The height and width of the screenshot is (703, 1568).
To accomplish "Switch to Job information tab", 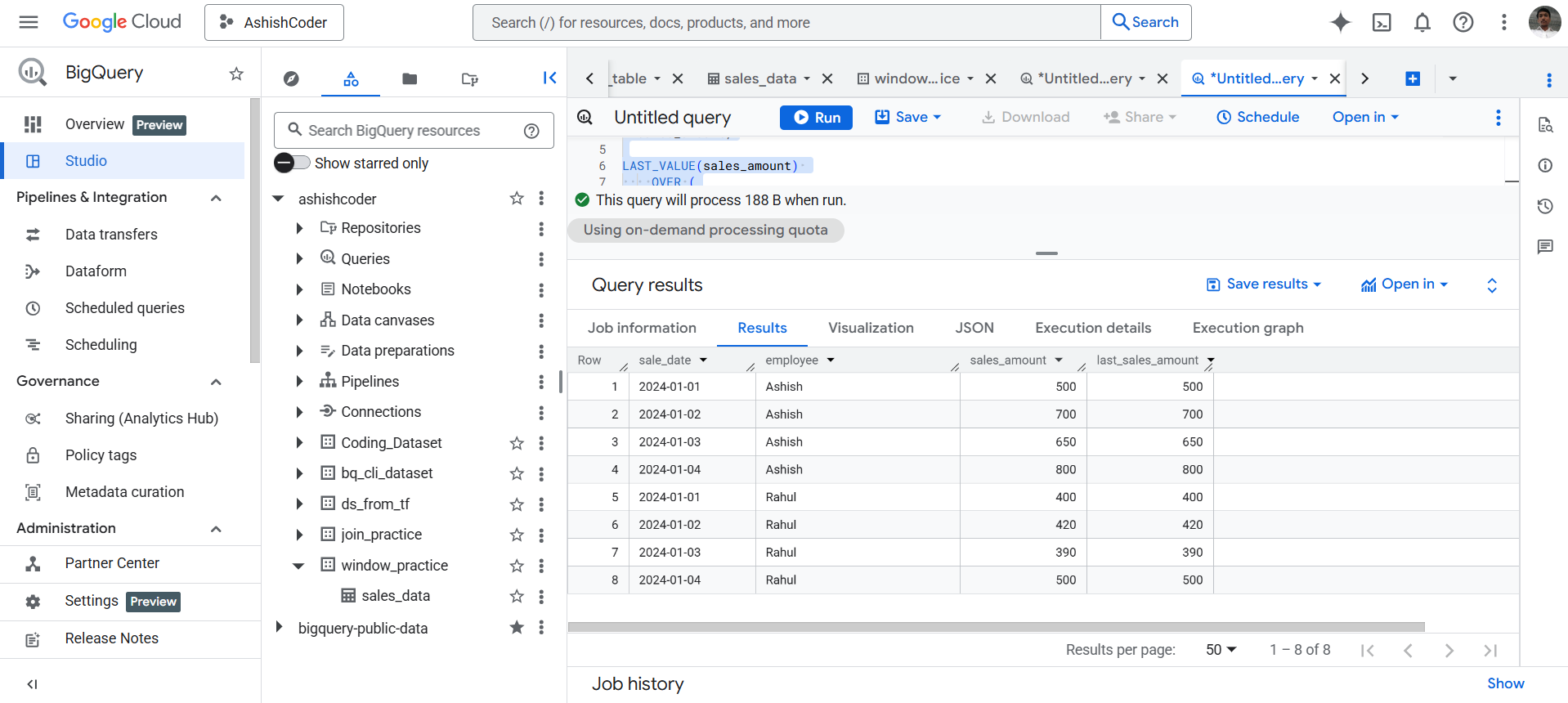I will [x=642, y=328].
